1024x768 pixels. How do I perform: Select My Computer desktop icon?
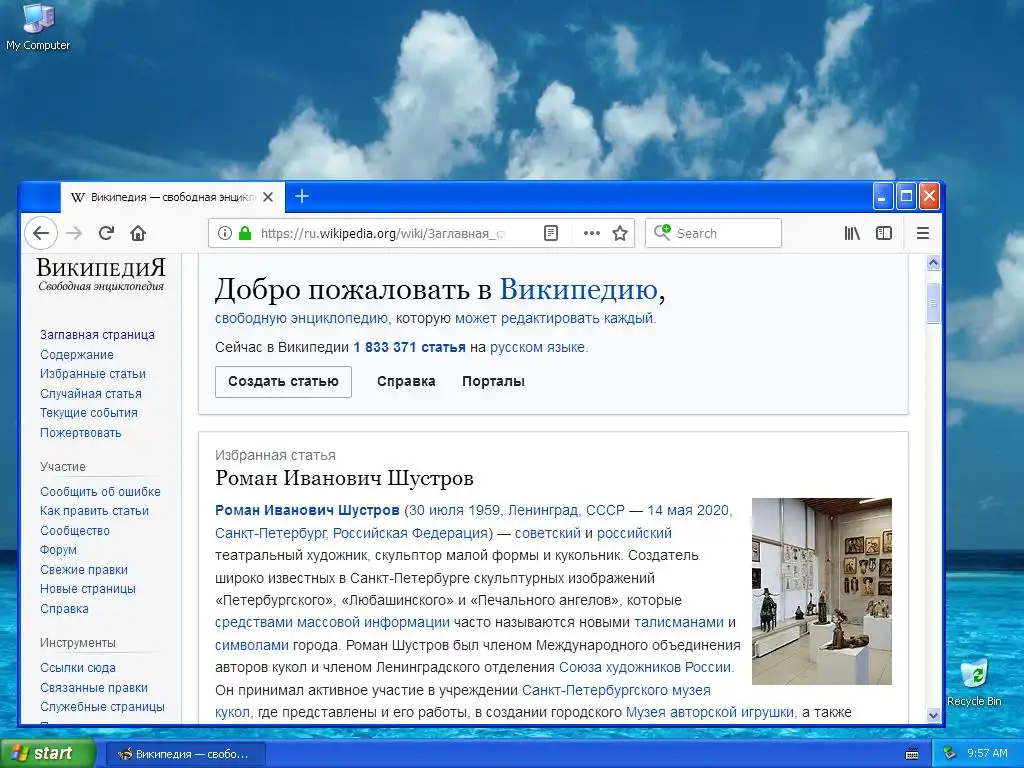point(38,27)
